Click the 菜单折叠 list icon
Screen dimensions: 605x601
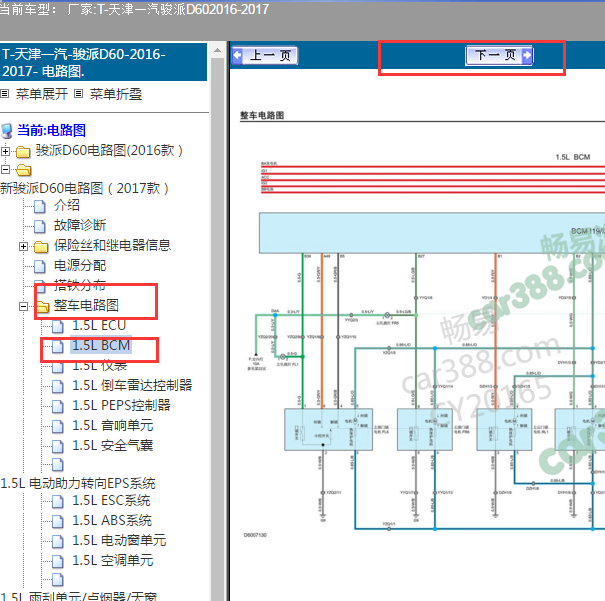coord(78,94)
